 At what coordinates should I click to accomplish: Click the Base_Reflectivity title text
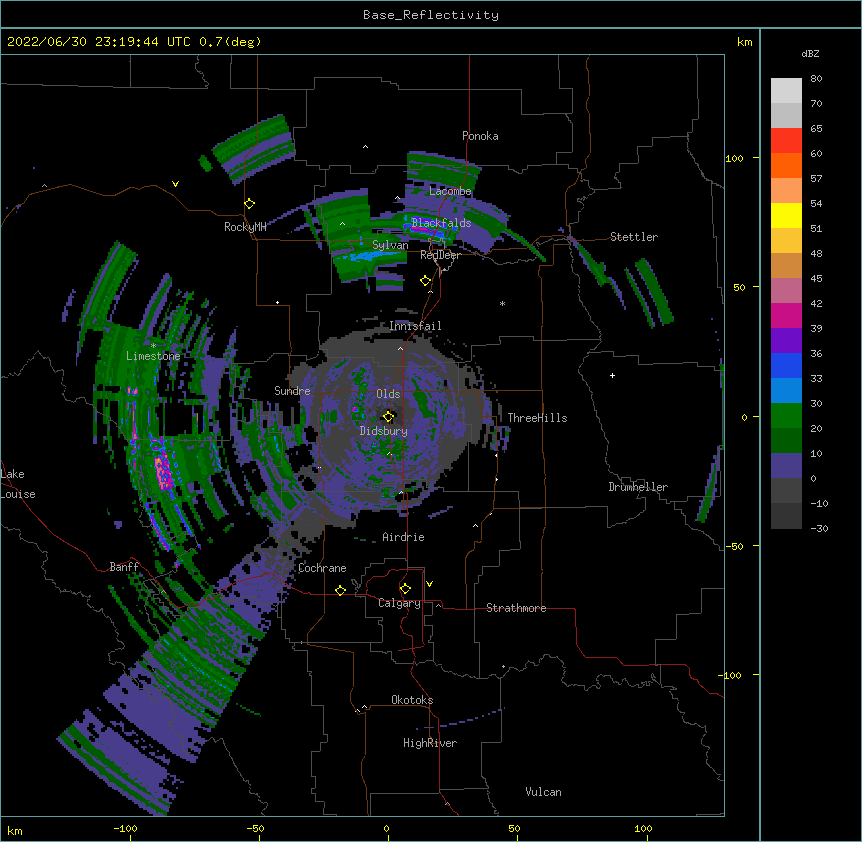(431, 15)
